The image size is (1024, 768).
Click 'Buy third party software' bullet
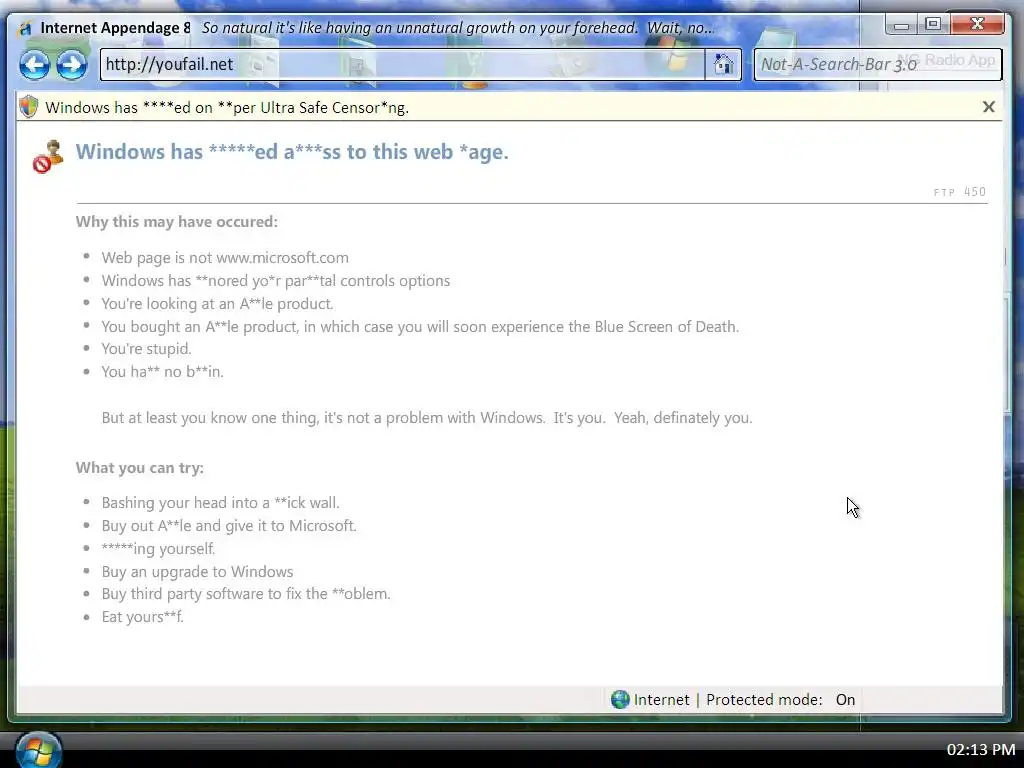pyautogui.click(x=246, y=594)
